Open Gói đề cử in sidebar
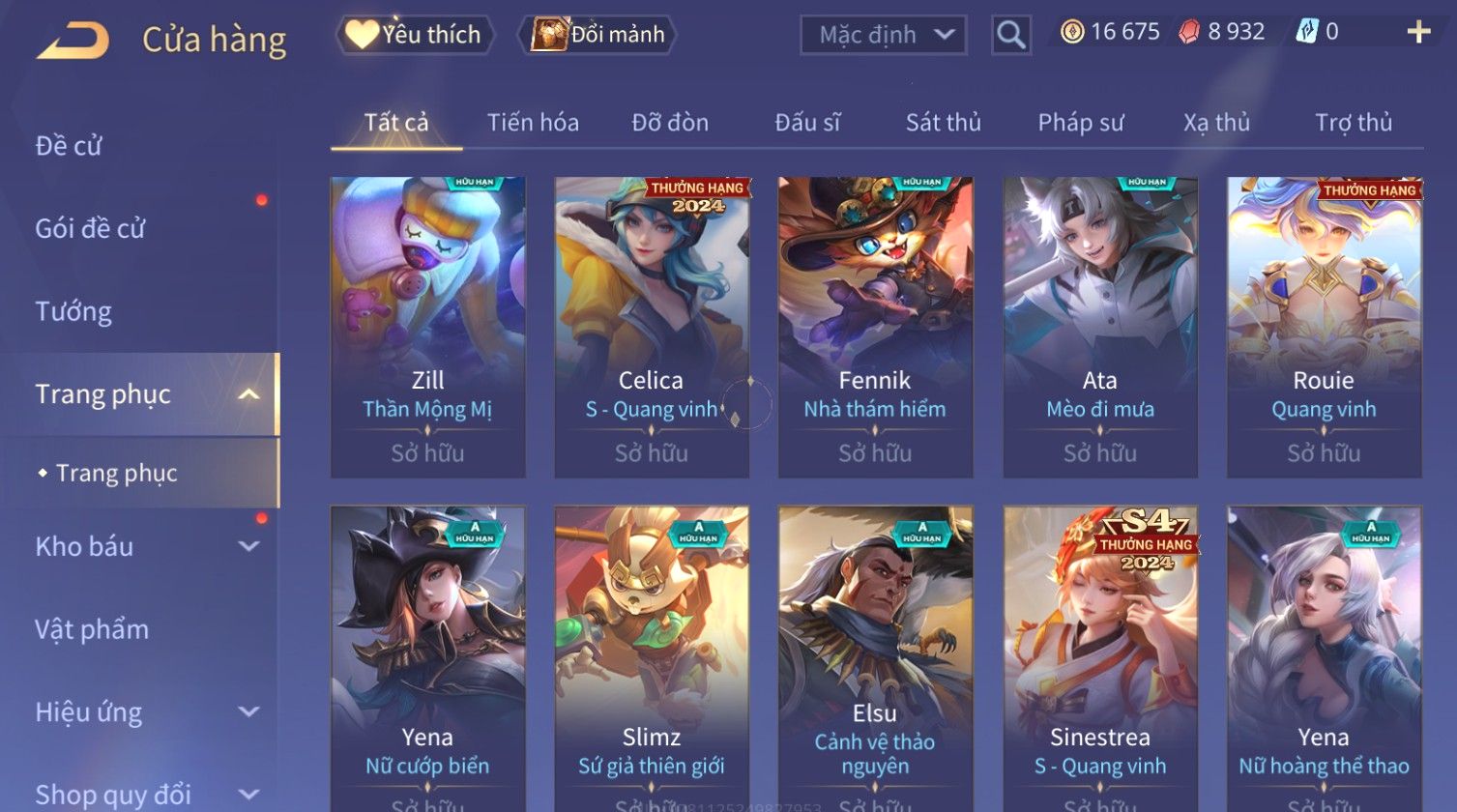 (90, 229)
